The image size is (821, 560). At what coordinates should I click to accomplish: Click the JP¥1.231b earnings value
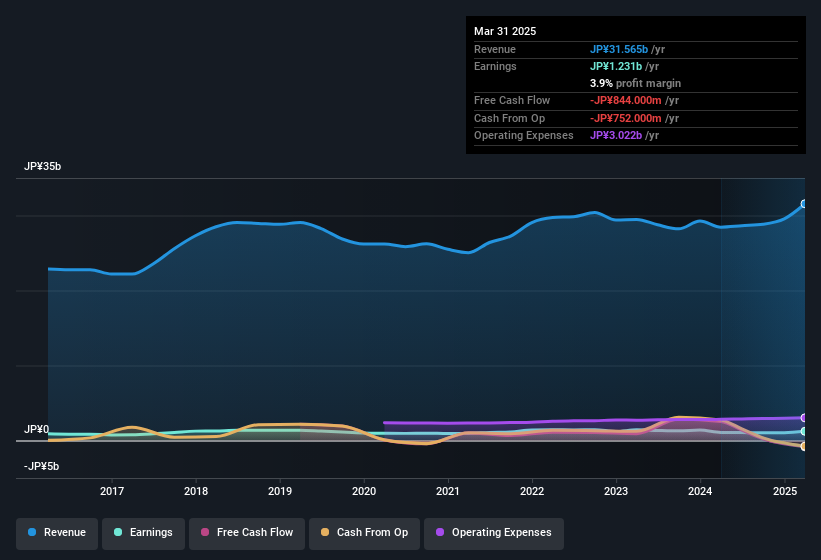point(616,66)
